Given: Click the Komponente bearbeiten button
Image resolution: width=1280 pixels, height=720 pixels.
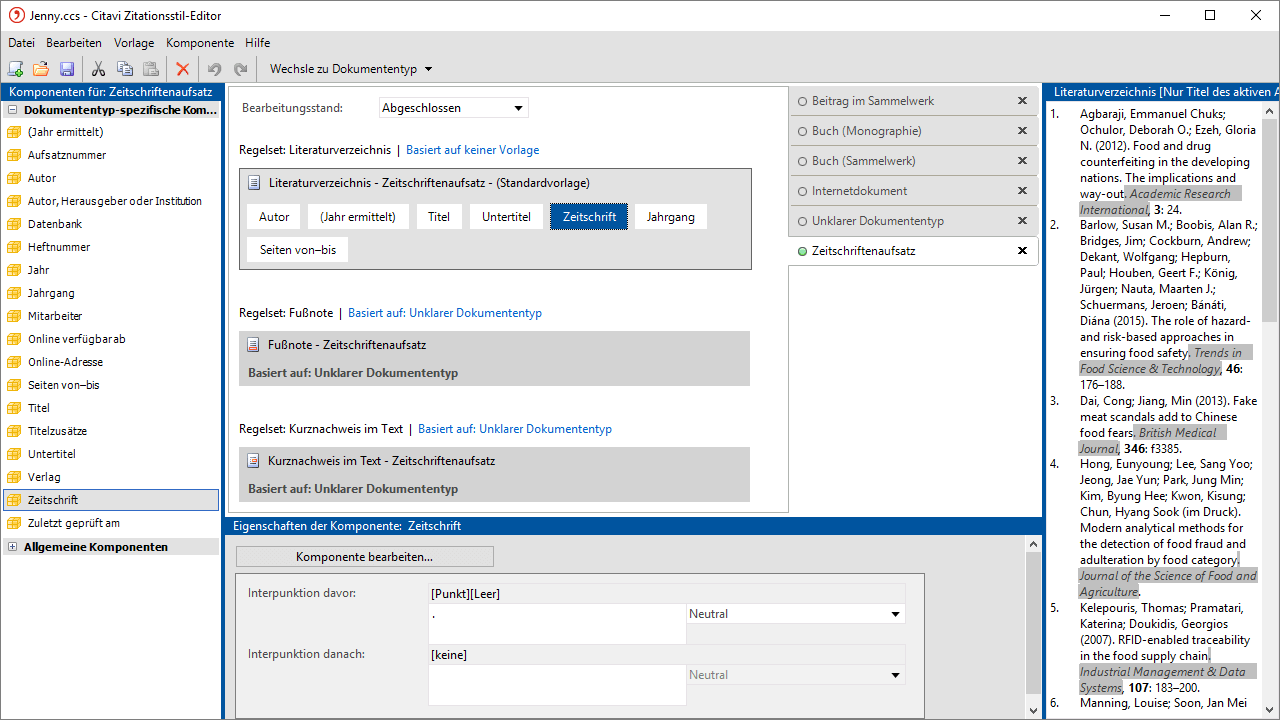Looking at the screenshot, I should 364,557.
